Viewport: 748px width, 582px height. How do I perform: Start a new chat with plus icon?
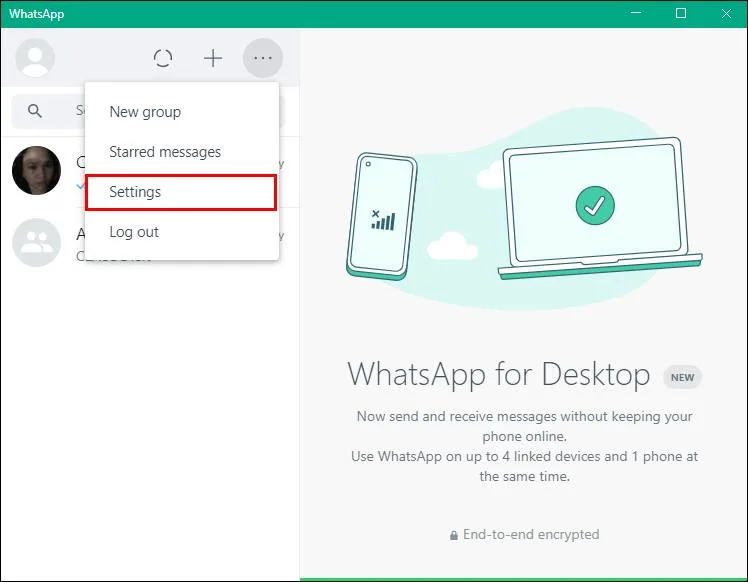point(213,58)
